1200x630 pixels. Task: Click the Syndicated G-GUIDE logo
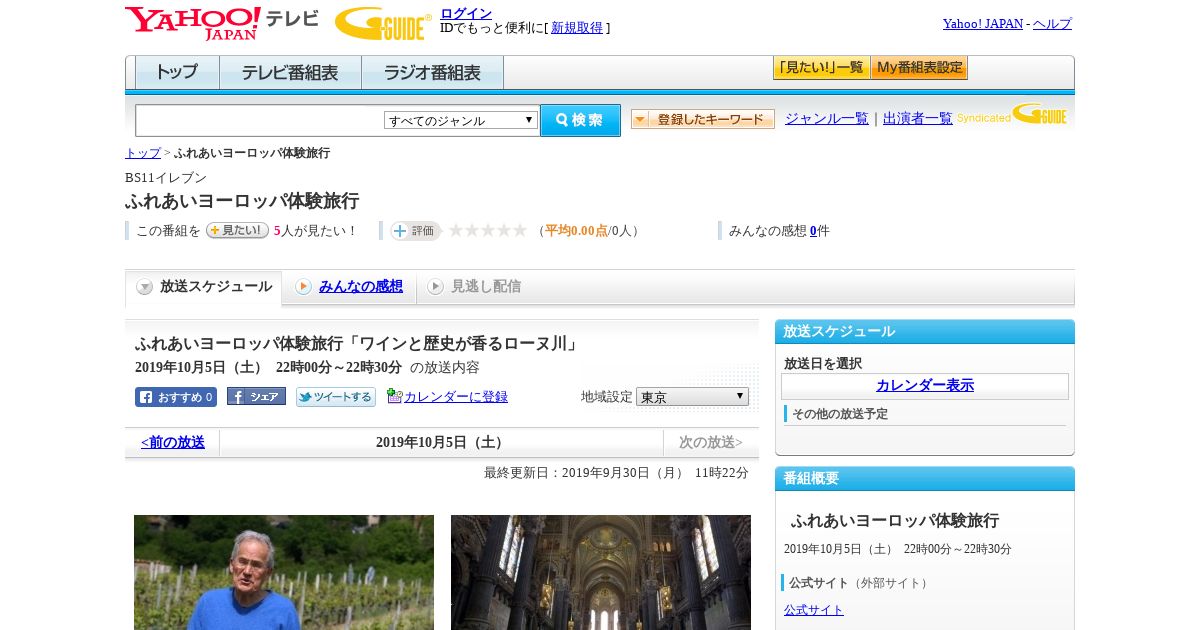pyautogui.click(x=1012, y=114)
